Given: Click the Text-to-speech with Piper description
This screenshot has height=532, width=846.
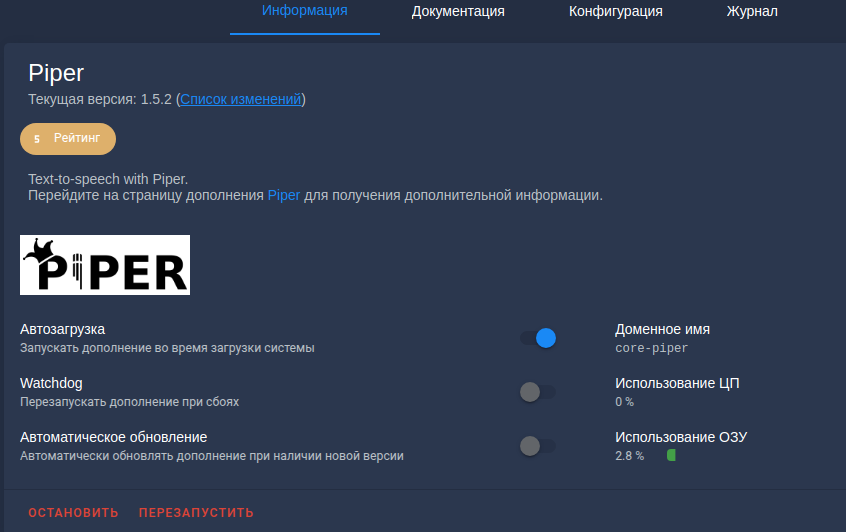Looking at the screenshot, I should [108, 179].
